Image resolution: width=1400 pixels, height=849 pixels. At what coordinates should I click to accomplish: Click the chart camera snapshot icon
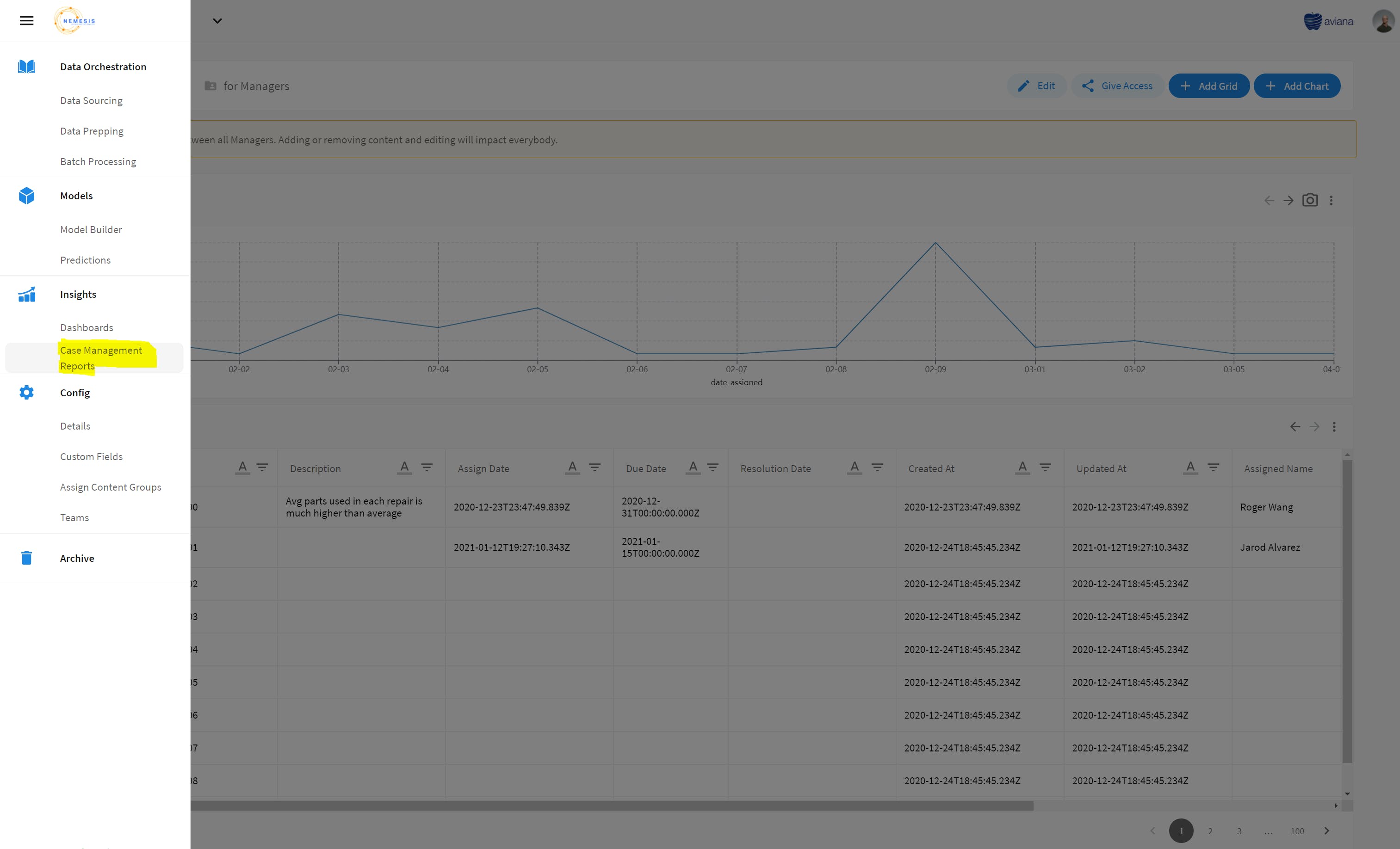1310,201
